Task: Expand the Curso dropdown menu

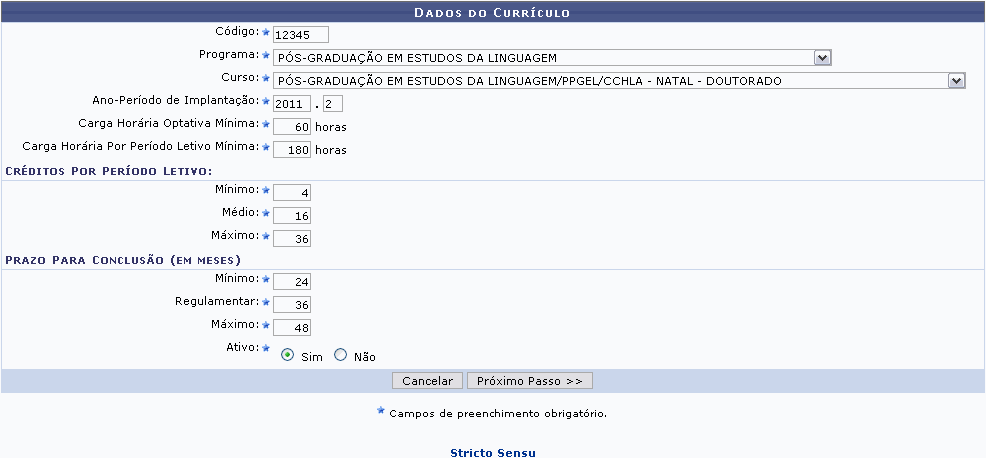Action: 619,81
